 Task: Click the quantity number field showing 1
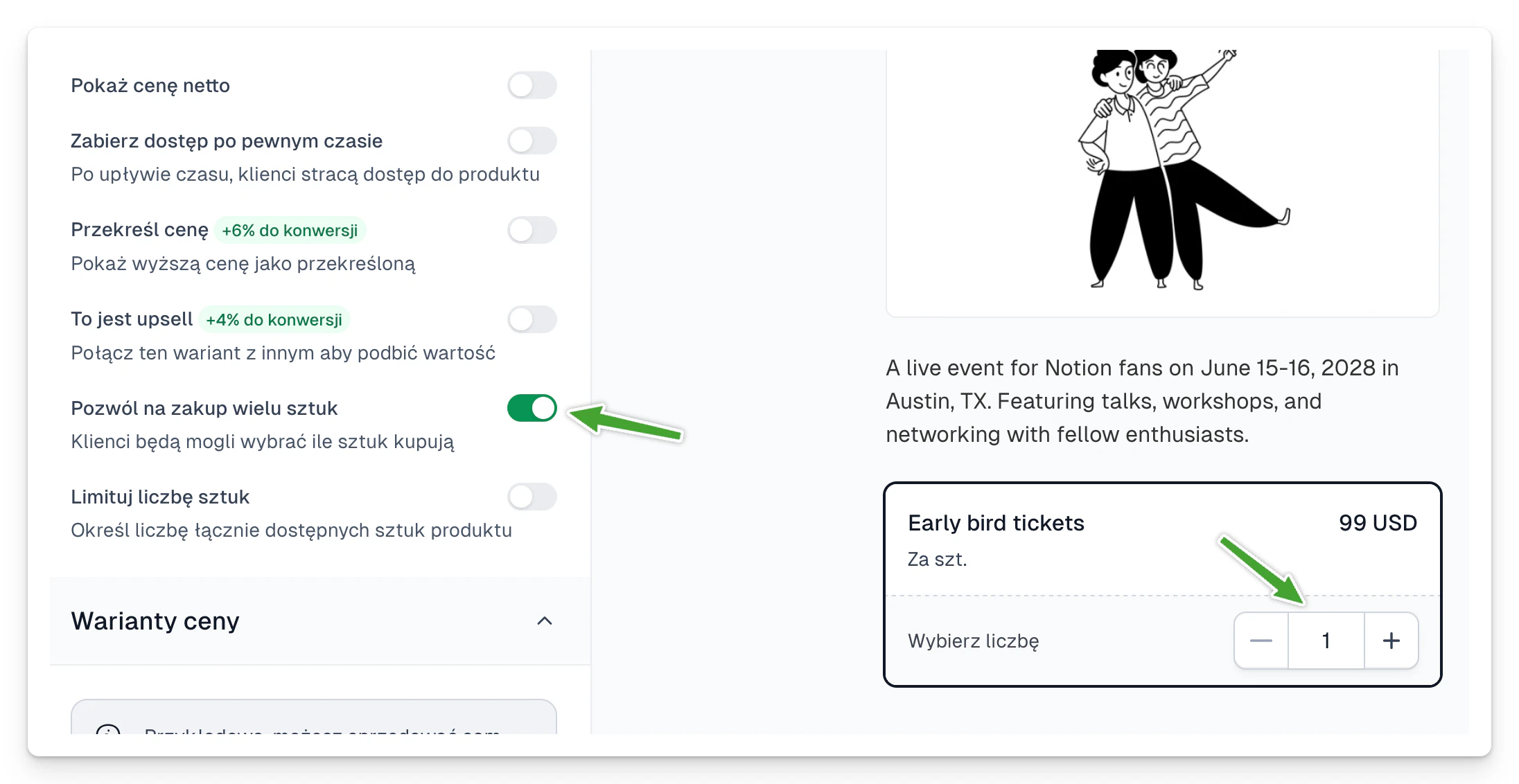1326,641
